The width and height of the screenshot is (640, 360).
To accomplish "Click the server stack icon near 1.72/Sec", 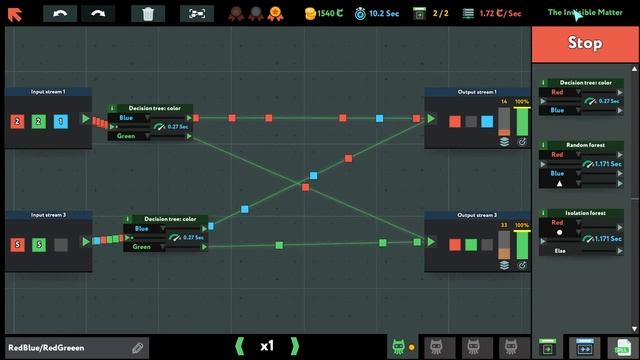I will (x=468, y=13).
